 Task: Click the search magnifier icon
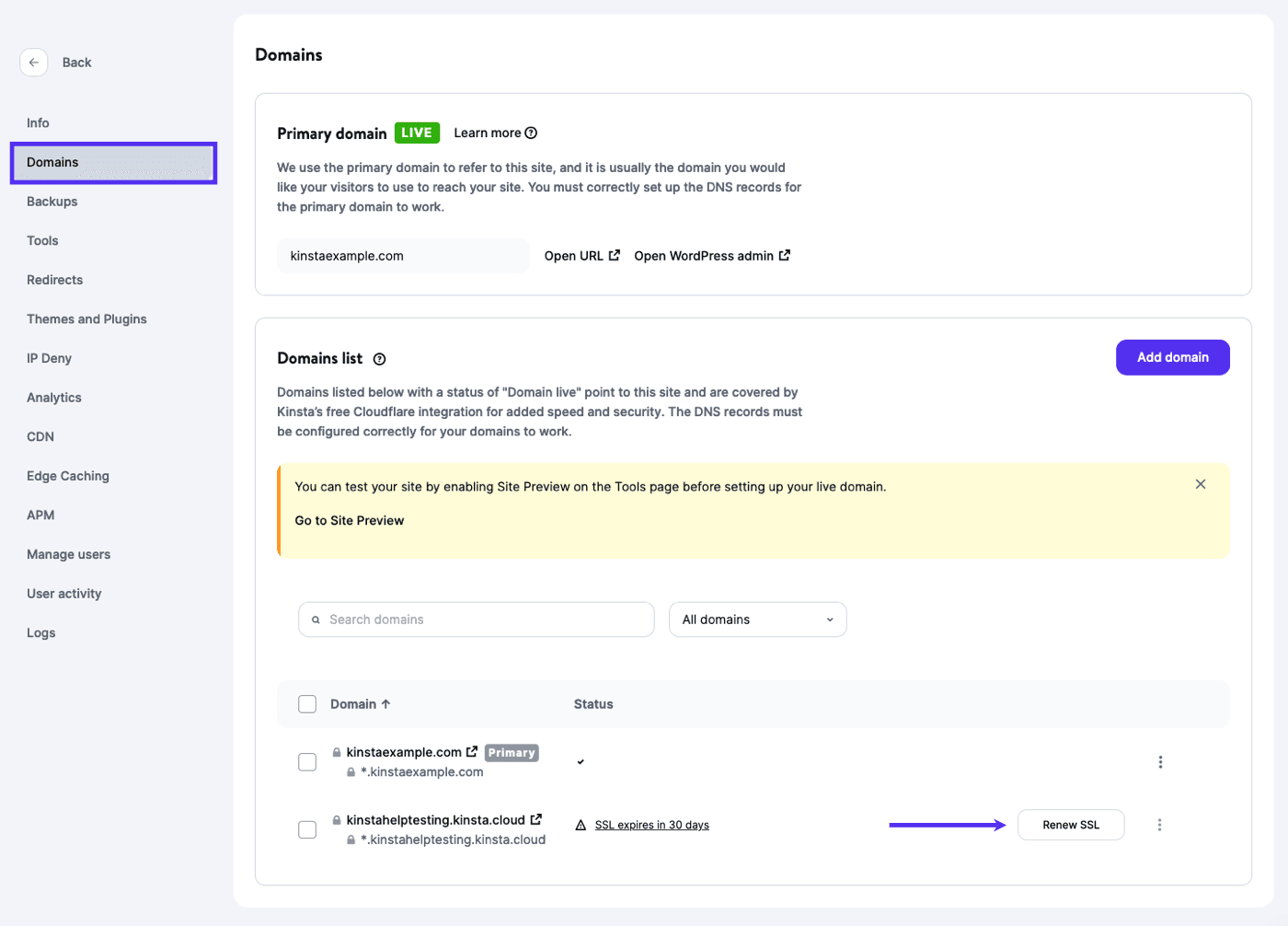[x=316, y=619]
